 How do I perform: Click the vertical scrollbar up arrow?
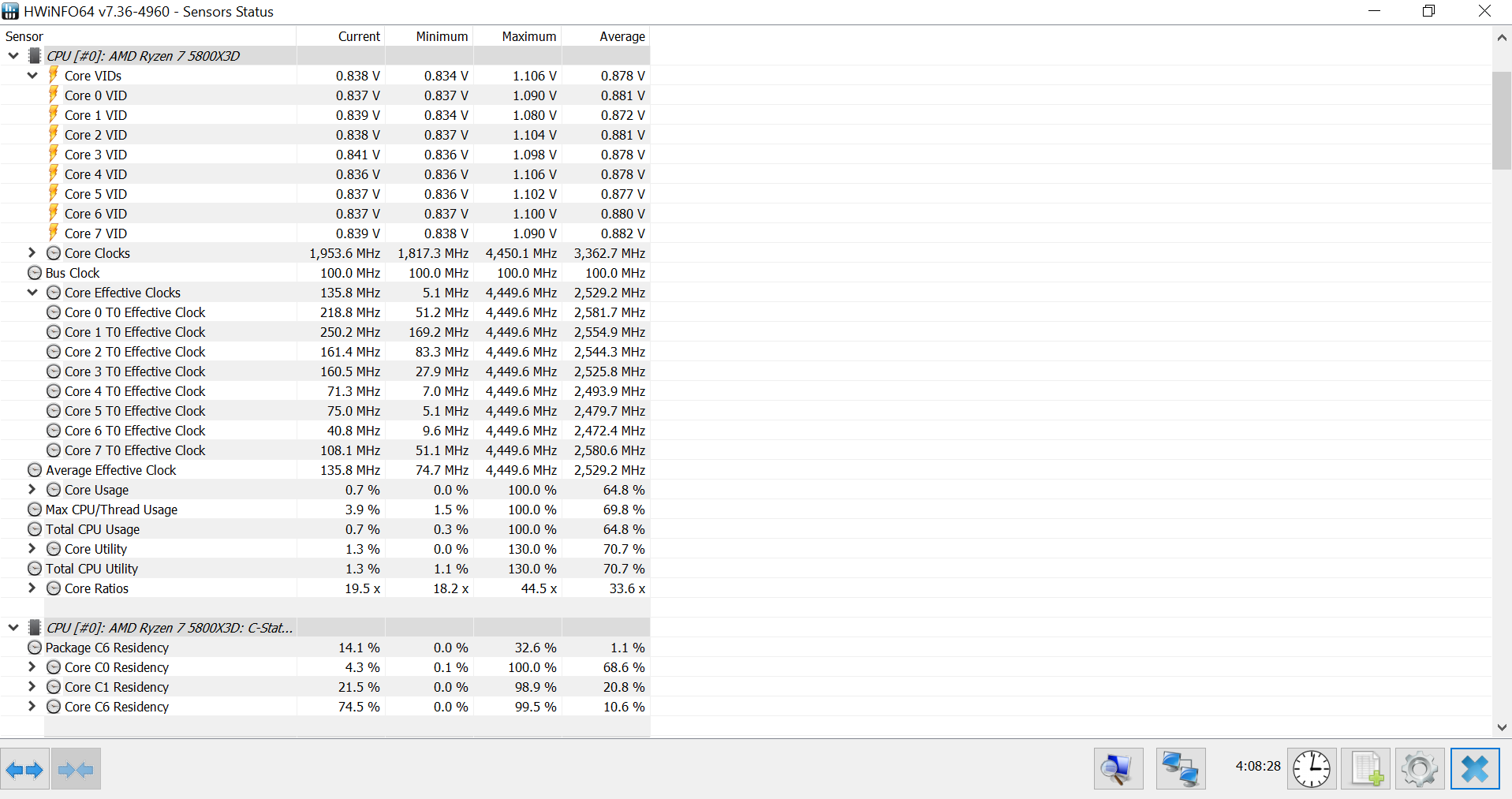point(1502,37)
